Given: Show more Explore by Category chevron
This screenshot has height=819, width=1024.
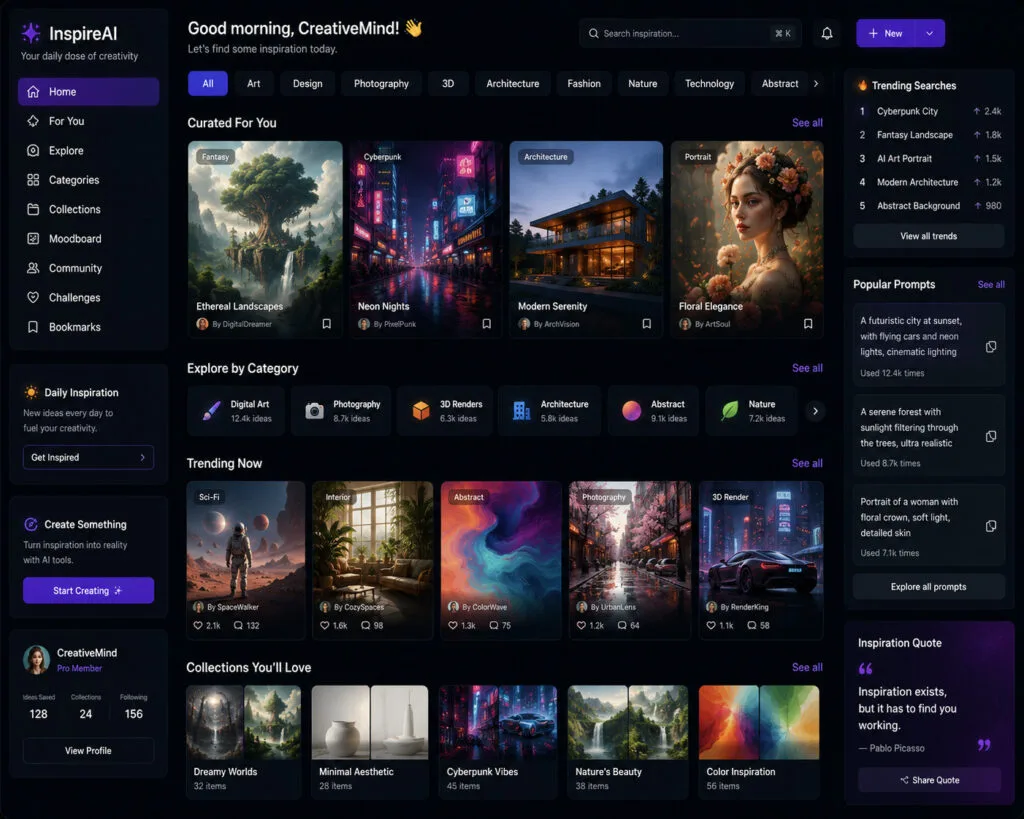Looking at the screenshot, I should [815, 411].
